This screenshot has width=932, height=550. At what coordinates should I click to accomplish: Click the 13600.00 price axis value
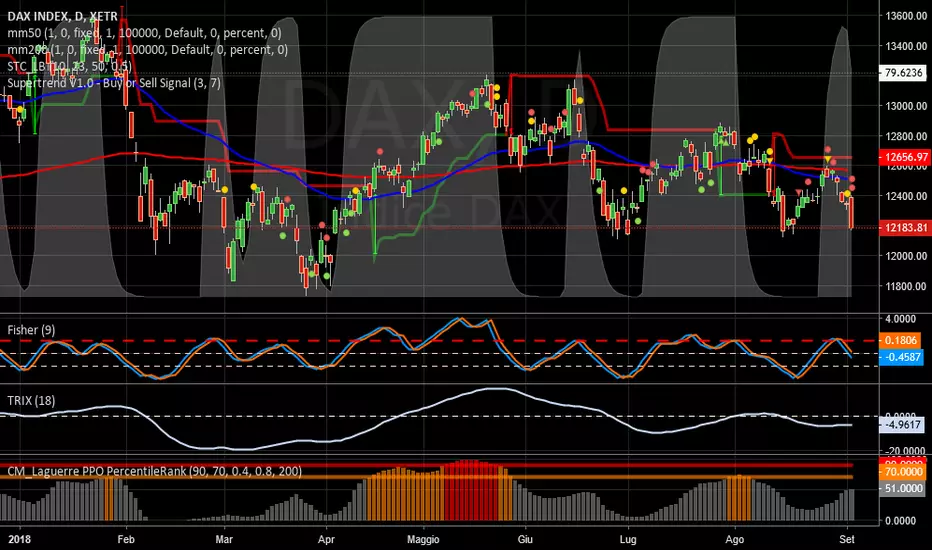pos(906,15)
